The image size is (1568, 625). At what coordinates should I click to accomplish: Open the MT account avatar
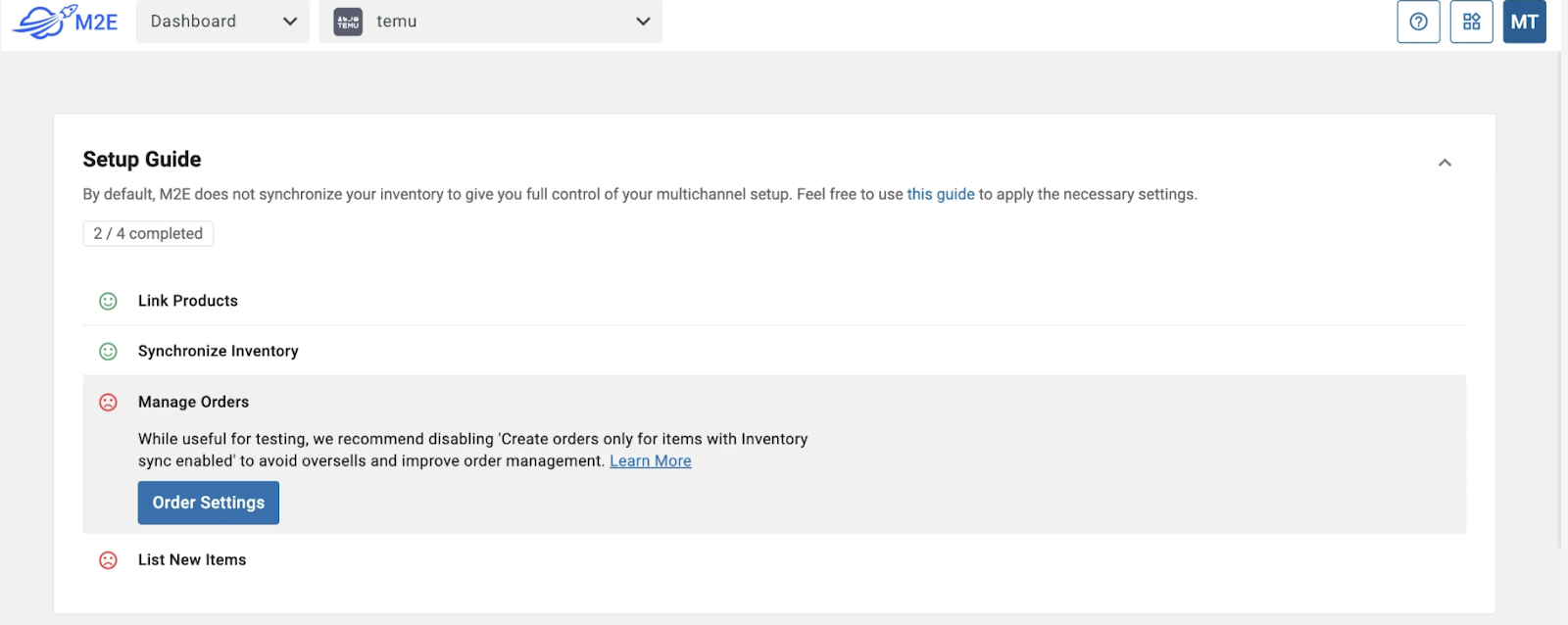(x=1524, y=22)
